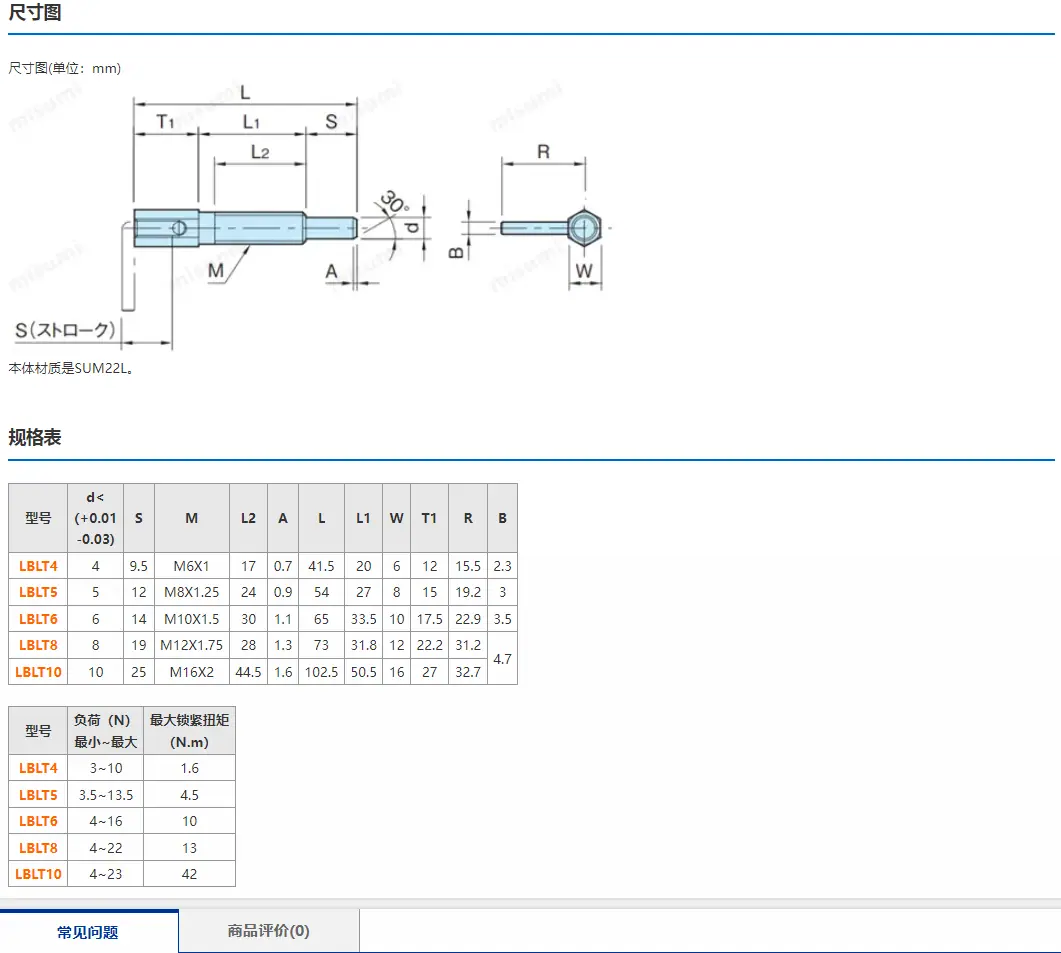
Task: Click LBLT8 in the dimensions table
Action: click(x=38, y=645)
